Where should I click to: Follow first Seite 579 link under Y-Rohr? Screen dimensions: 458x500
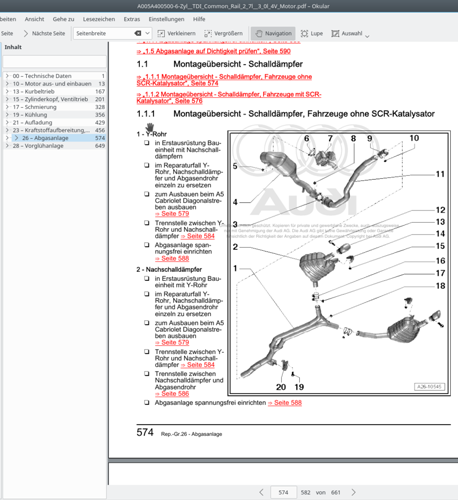click(172, 214)
